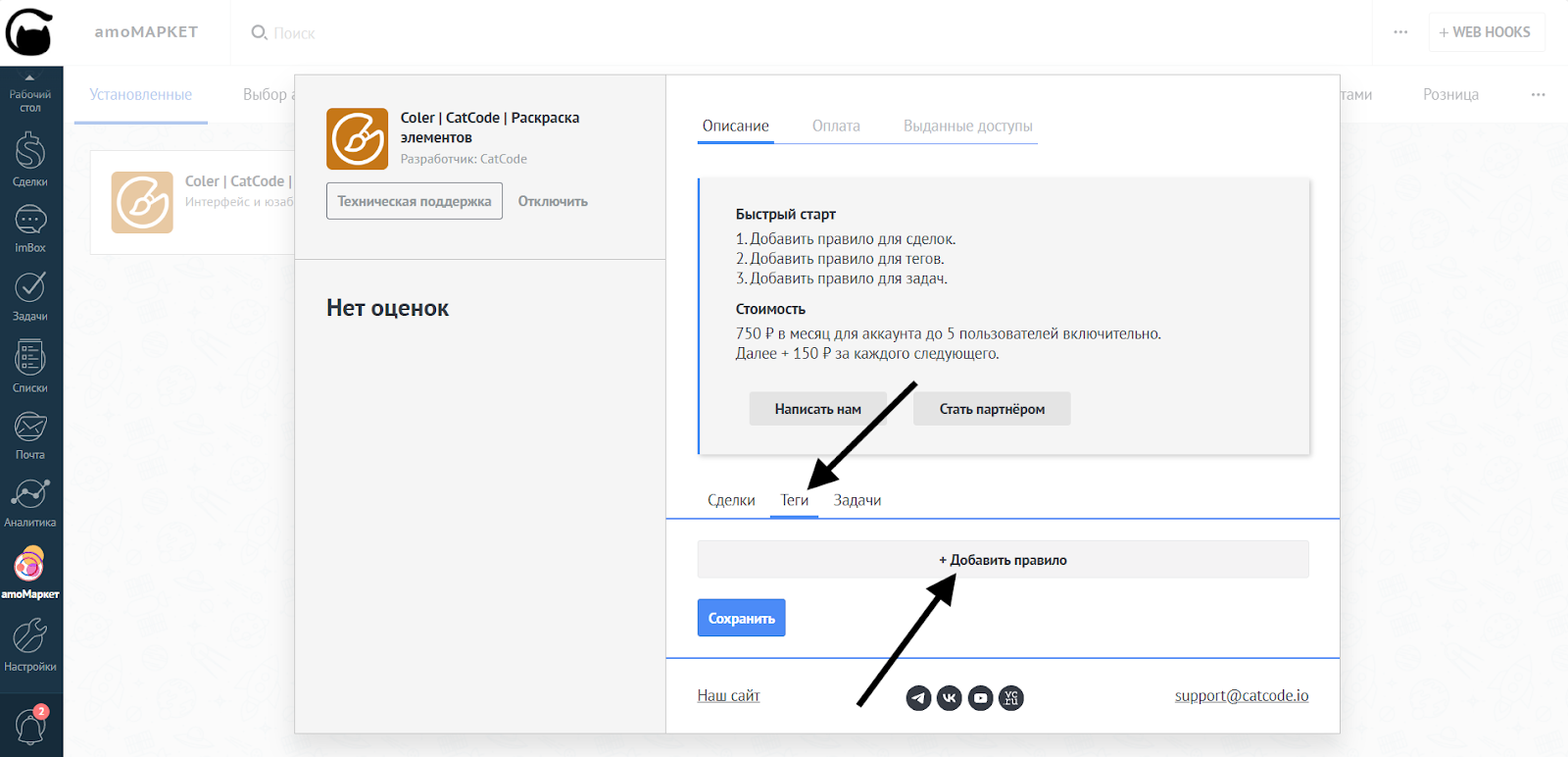Open Сделки in the left sidebar
The image size is (1568, 757).
(x=30, y=159)
